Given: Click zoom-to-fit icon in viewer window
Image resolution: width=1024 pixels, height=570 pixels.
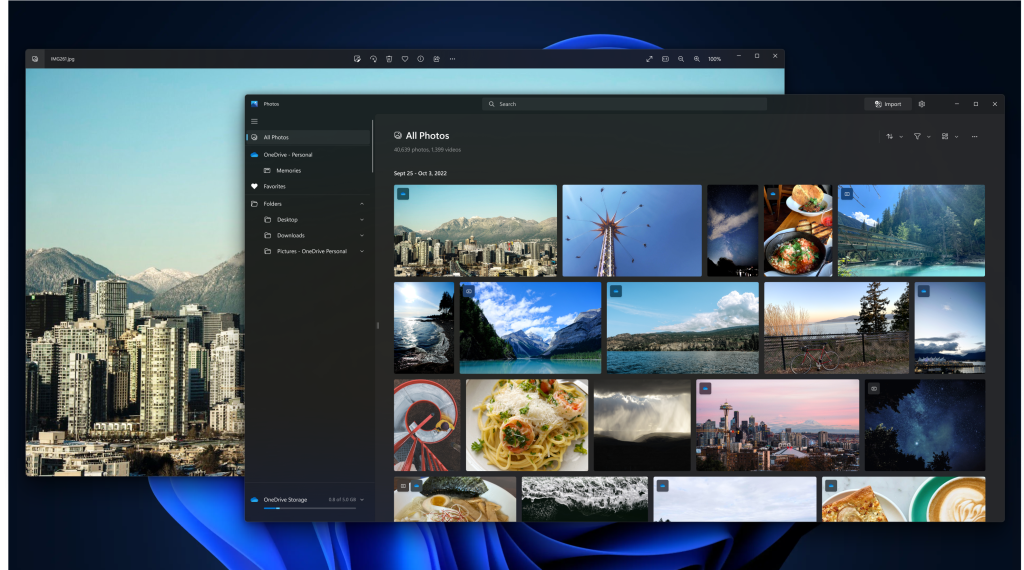Looking at the screenshot, I should (665, 59).
